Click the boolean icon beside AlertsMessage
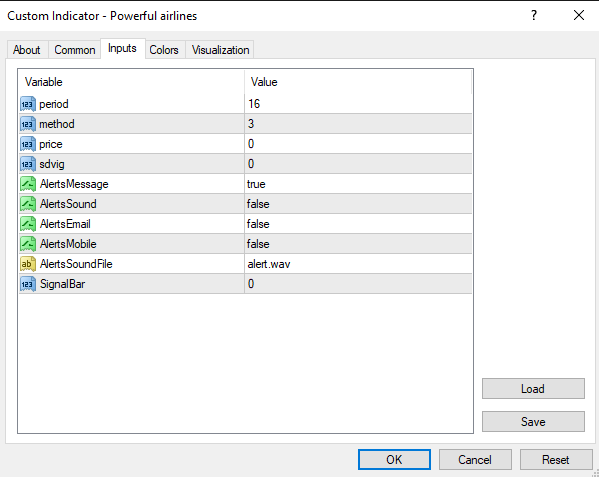 point(28,184)
